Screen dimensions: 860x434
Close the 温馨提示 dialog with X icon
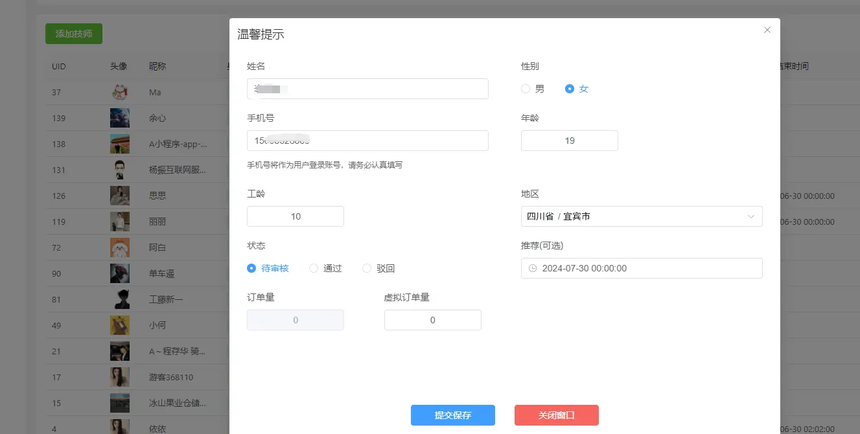coord(767,30)
